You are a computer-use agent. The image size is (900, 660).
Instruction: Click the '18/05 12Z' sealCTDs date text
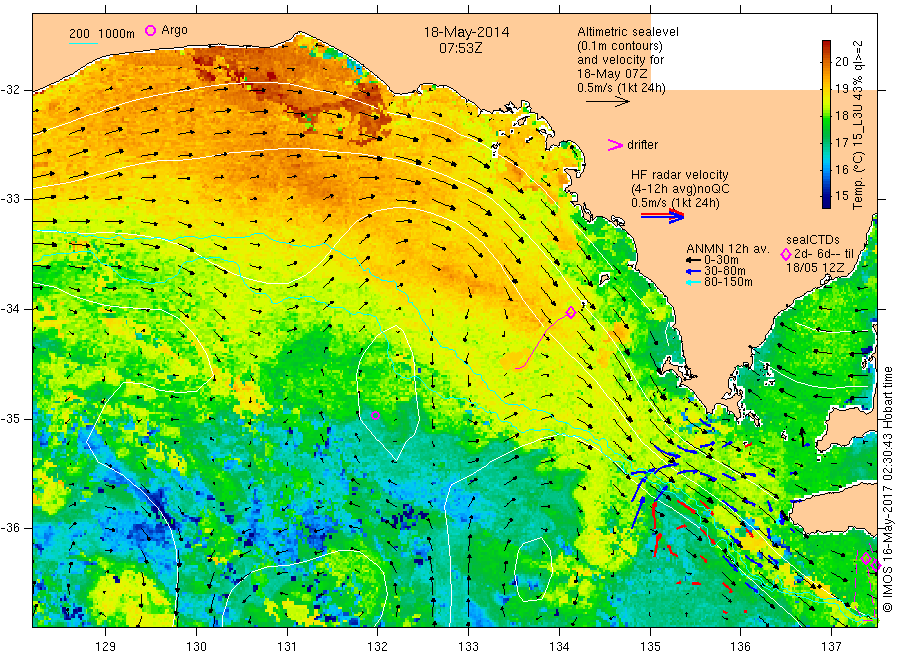click(815, 268)
